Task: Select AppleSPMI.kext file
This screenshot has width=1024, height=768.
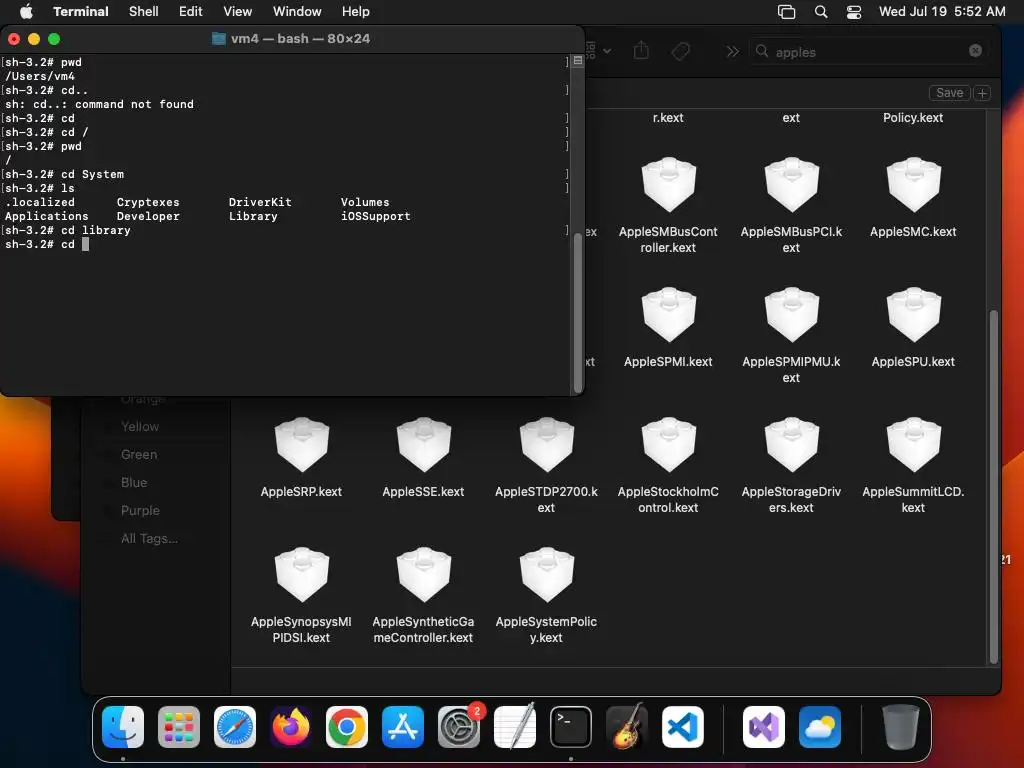Action: 668,328
